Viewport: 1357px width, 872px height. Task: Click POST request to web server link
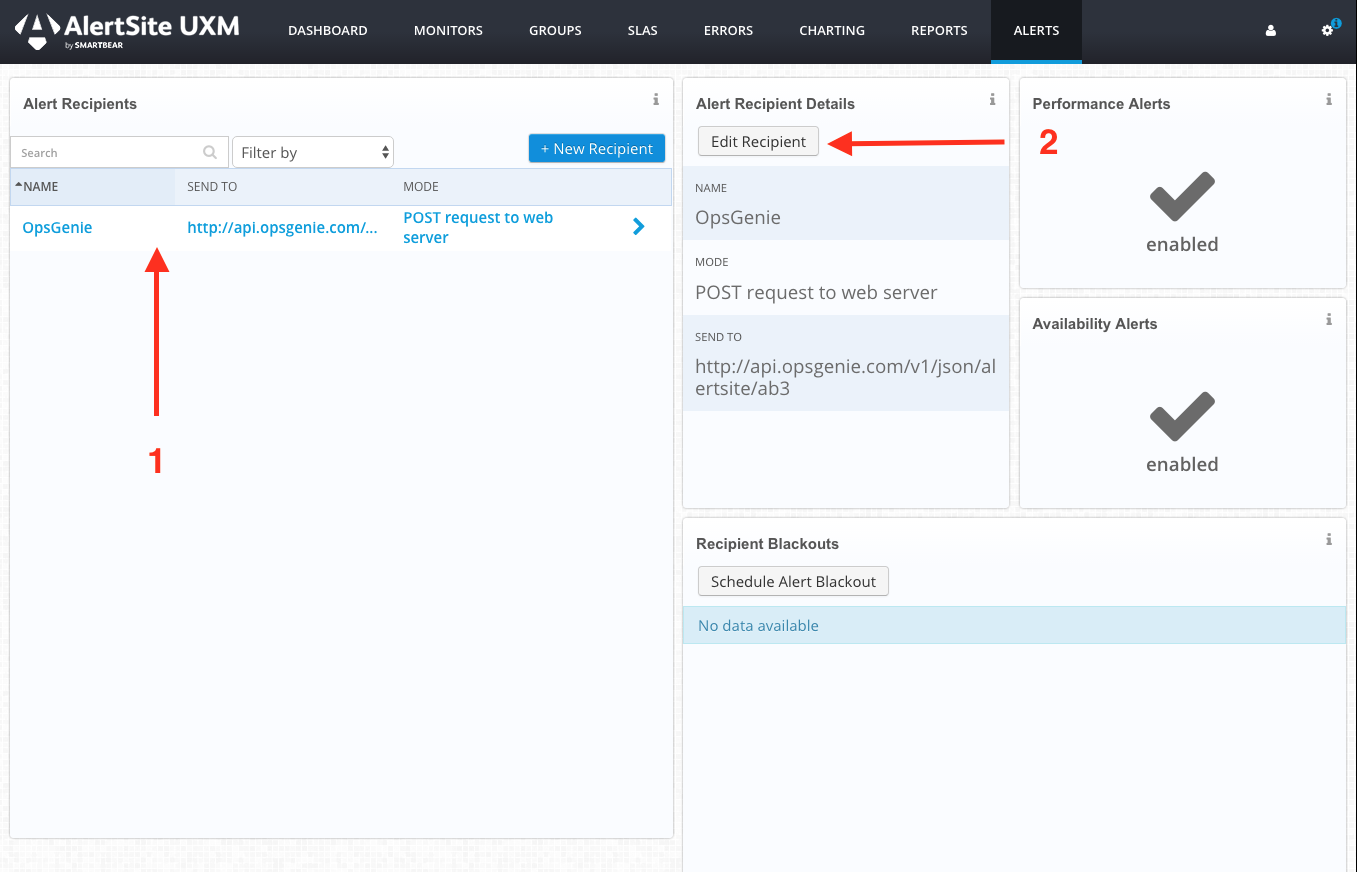click(478, 227)
